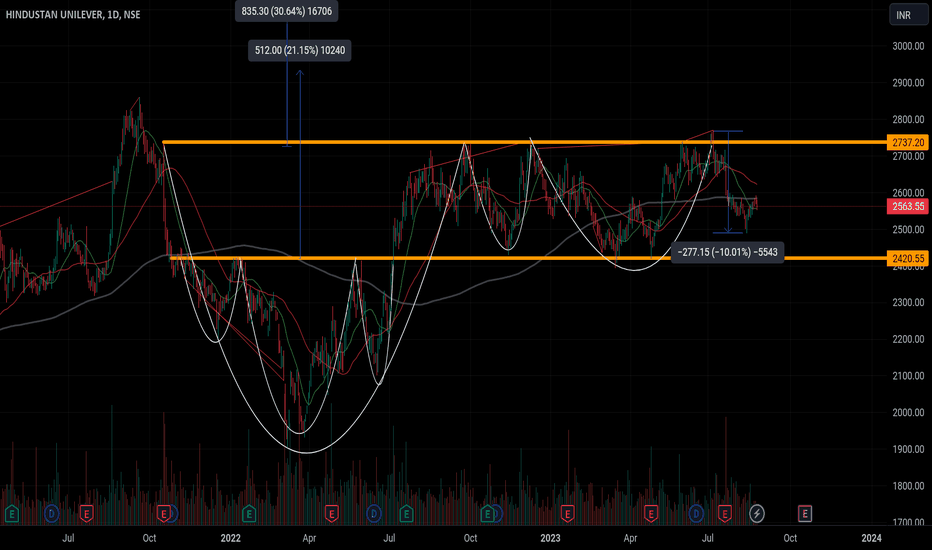Image resolution: width=932 pixels, height=550 pixels.
Task: Click the green earnings marker near the 2022 label
Action: pyautogui.click(x=249, y=513)
